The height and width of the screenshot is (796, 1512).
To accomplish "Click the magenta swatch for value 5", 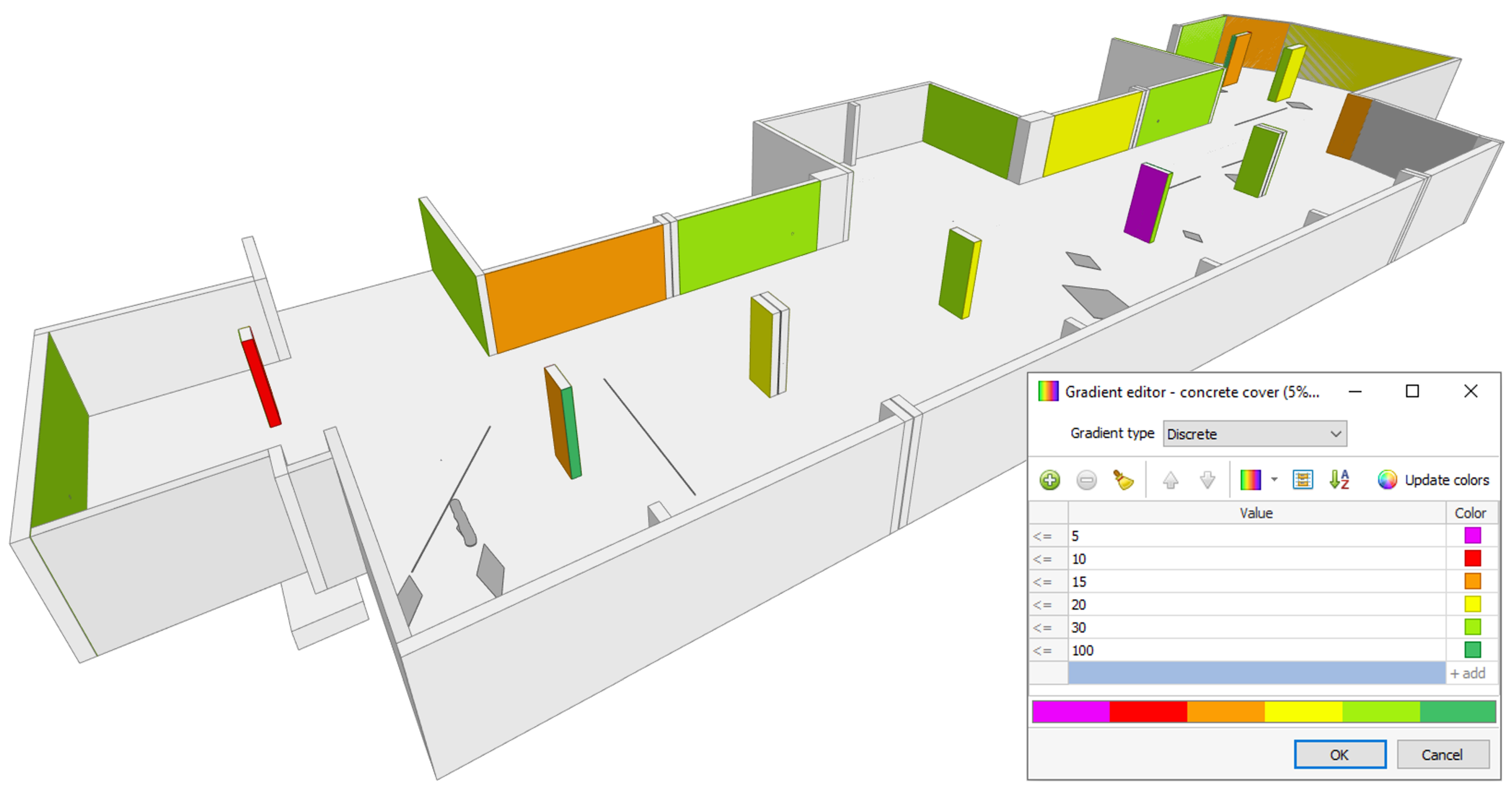I will pos(1472,535).
